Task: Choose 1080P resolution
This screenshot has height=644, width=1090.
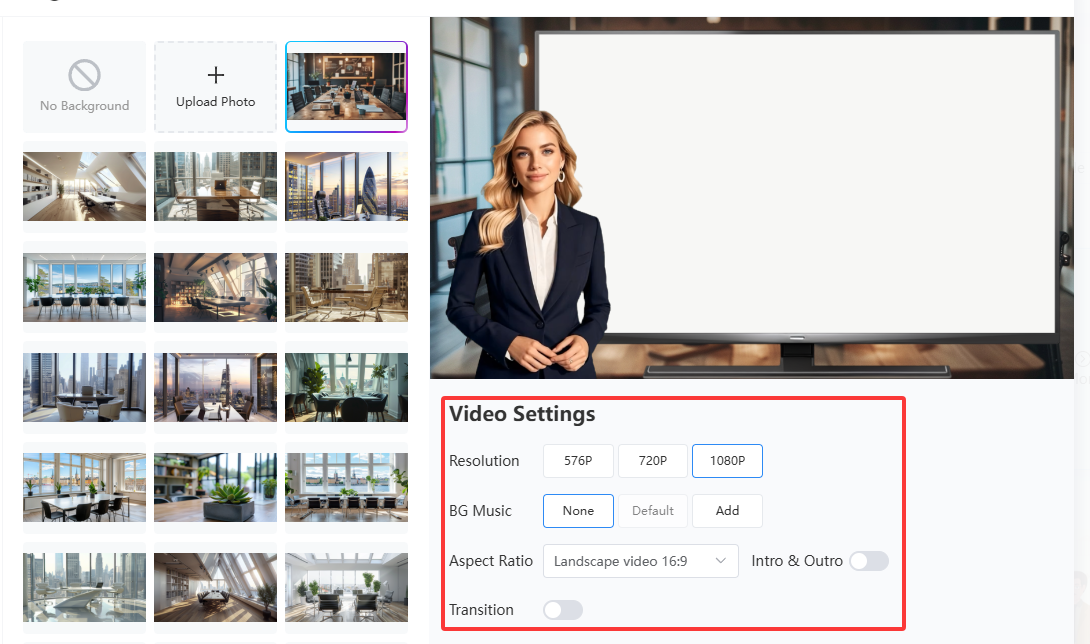Action: point(727,461)
